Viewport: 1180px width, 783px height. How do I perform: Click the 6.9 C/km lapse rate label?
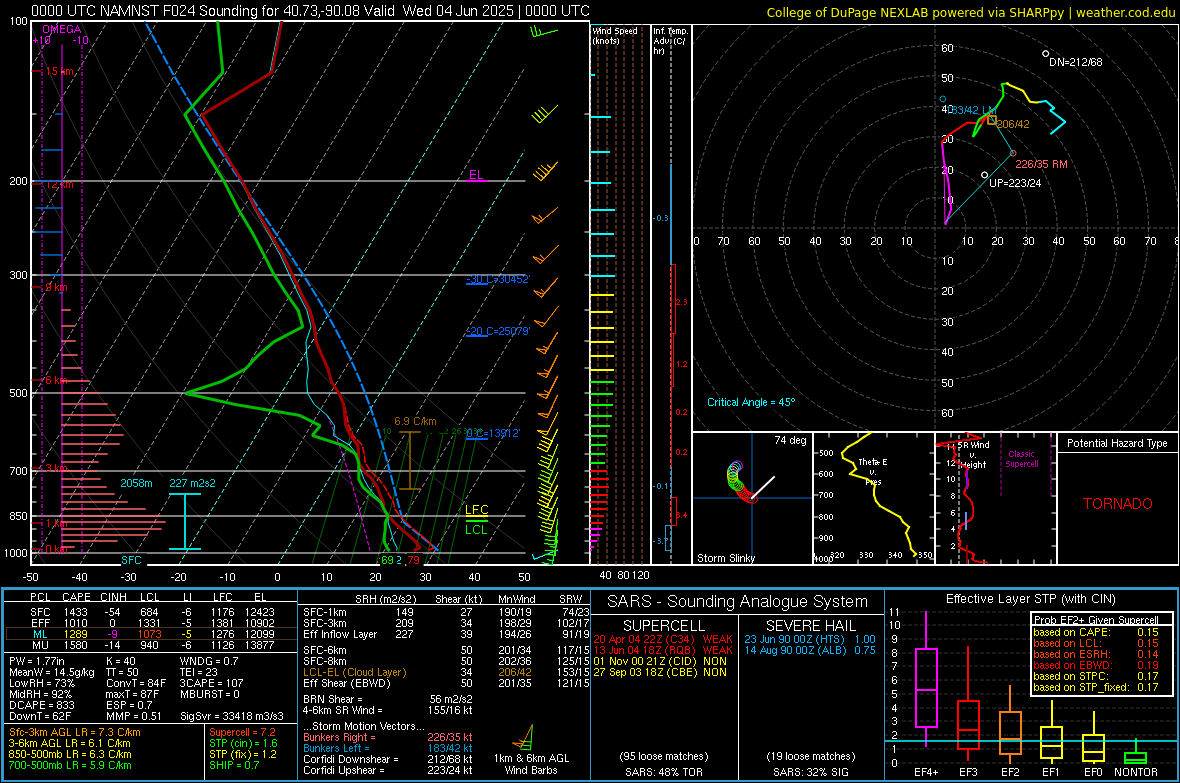415,422
